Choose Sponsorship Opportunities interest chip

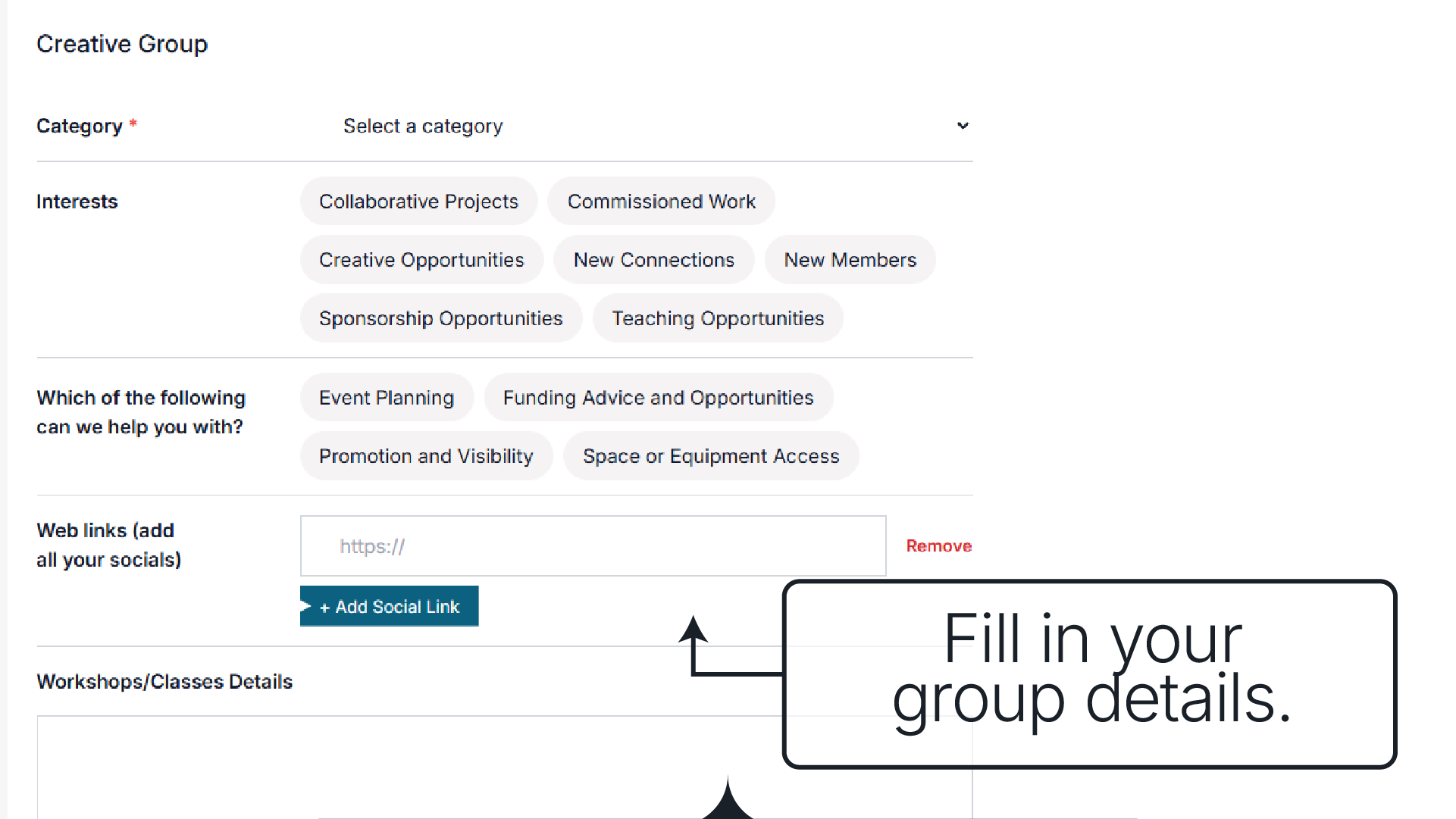coord(440,318)
